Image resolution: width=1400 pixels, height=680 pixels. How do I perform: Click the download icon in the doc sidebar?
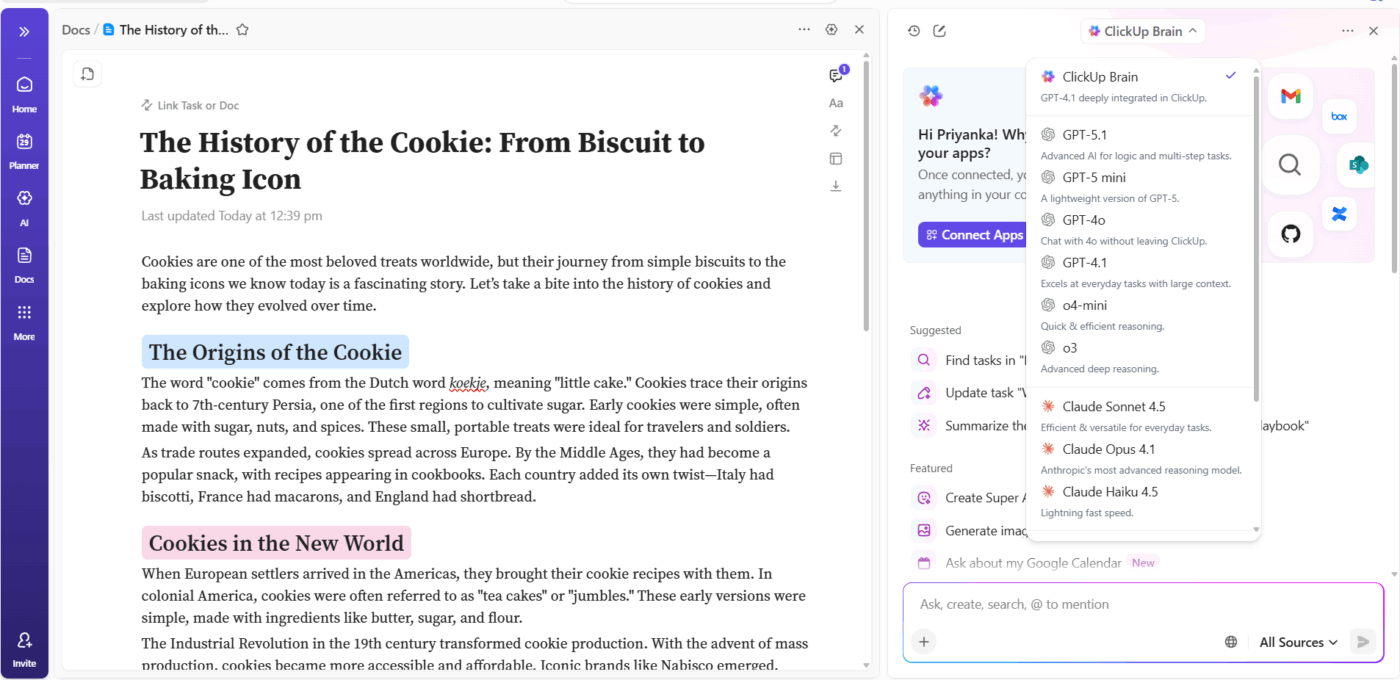836,186
